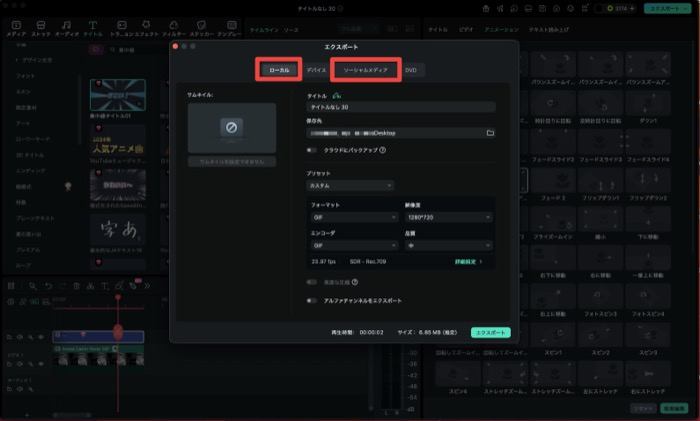Click the 23.97 fps value
Image resolution: width=700 pixels, height=421 pixels.
pos(324,262)
